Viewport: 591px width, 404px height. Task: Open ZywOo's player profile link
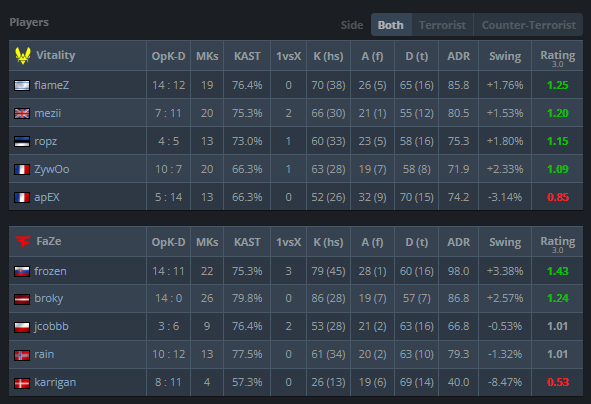[52, 169]
